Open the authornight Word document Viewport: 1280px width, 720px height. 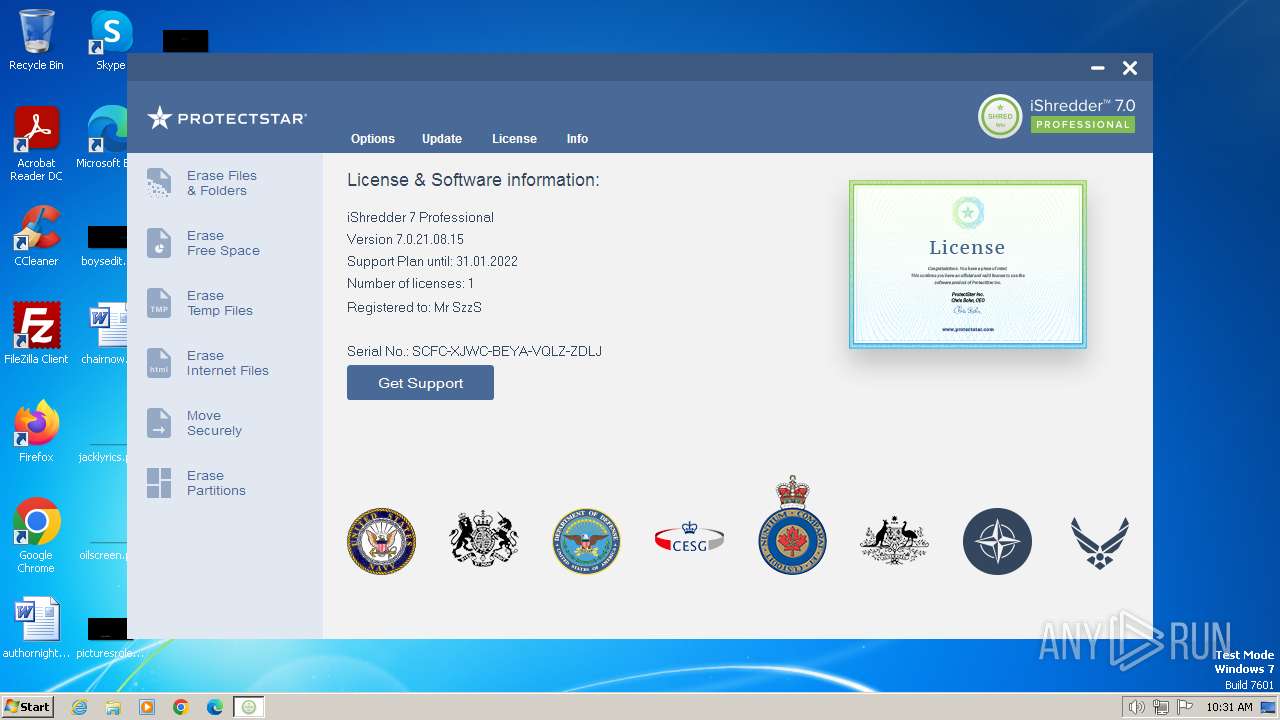36,628
